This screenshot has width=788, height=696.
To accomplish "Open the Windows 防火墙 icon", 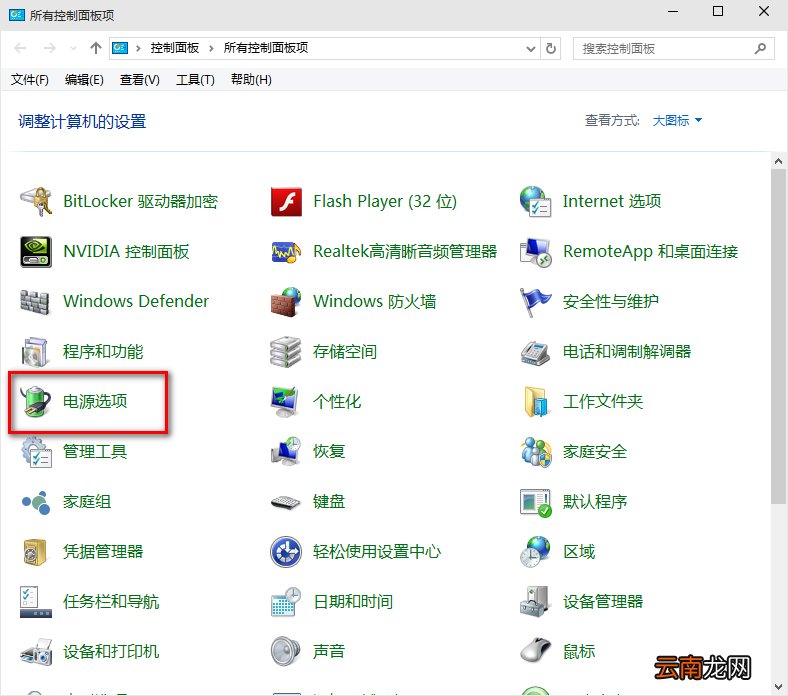I will point(286,302).
